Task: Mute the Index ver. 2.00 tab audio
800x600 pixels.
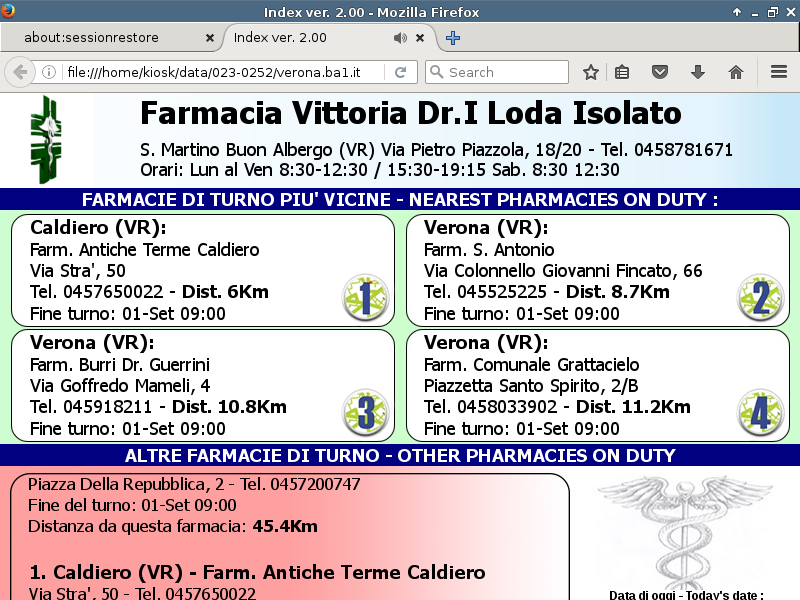Action: coord(400,38)
